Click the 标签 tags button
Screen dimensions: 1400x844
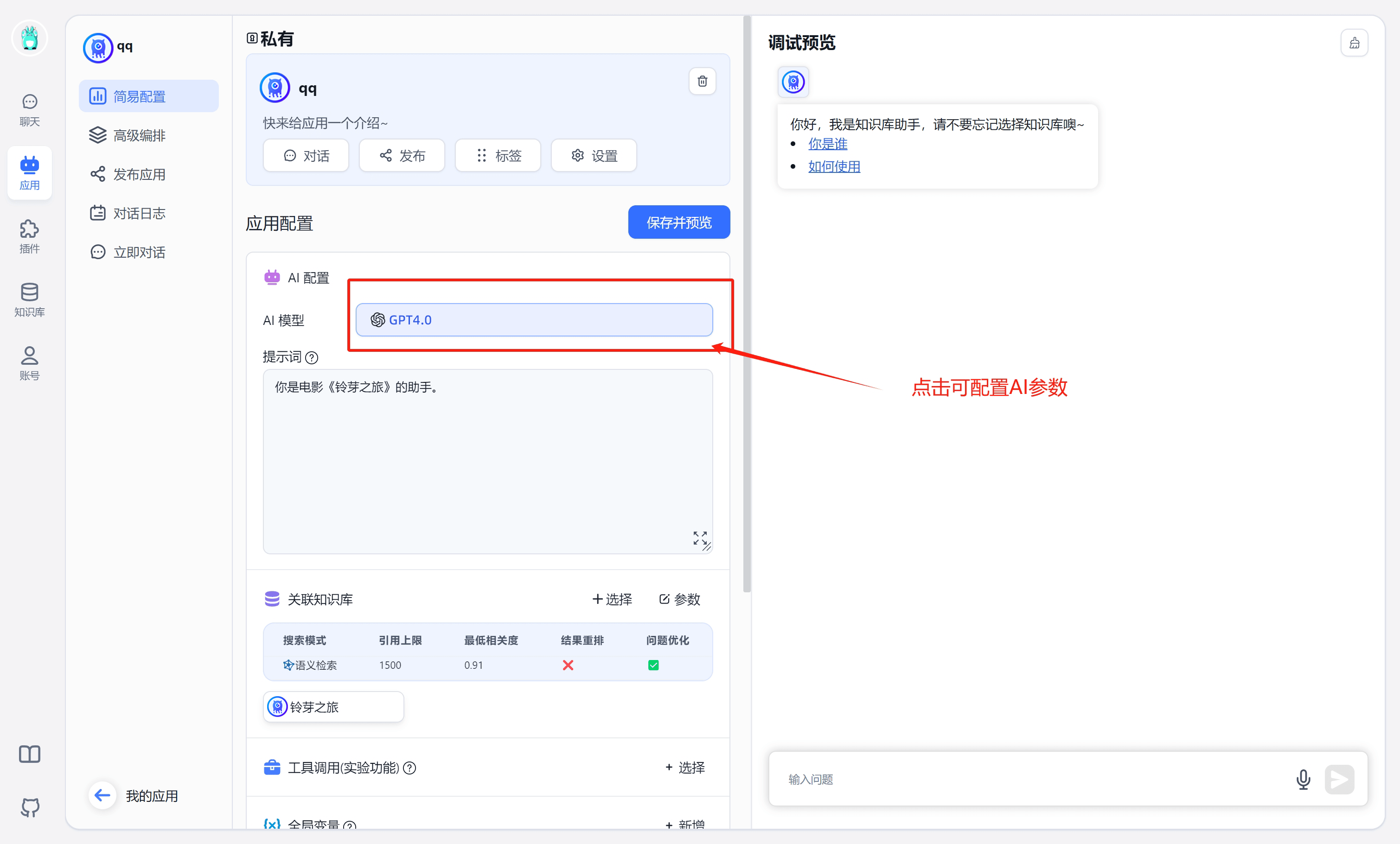pyautogui.click(x=499, y=156)
